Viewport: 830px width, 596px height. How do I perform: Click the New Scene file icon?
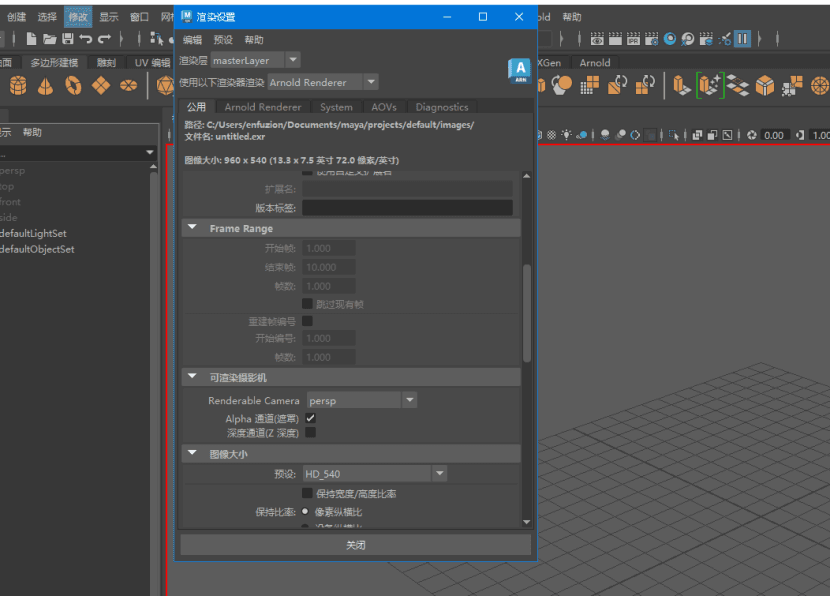tap(31, 39)
